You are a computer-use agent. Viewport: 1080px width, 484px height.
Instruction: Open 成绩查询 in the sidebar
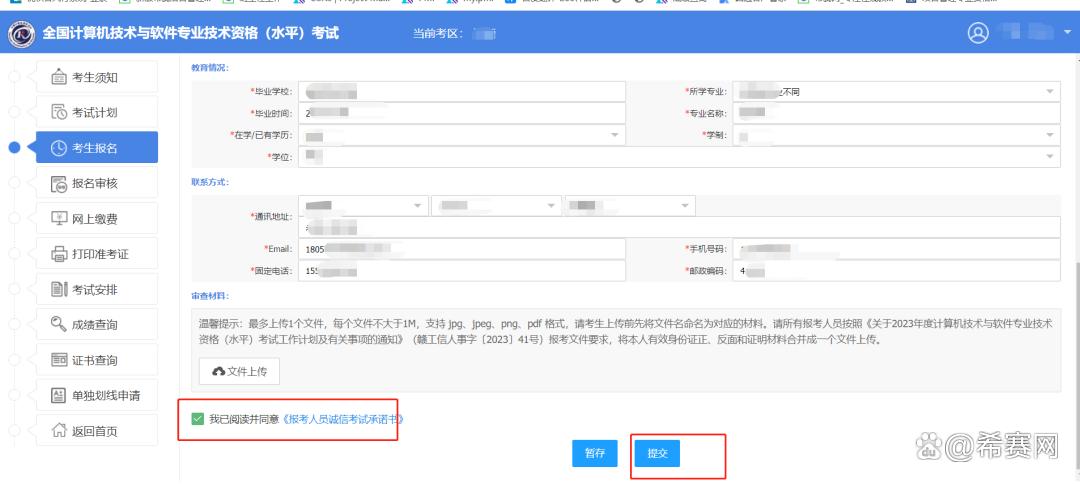click(x=96, y=324)
